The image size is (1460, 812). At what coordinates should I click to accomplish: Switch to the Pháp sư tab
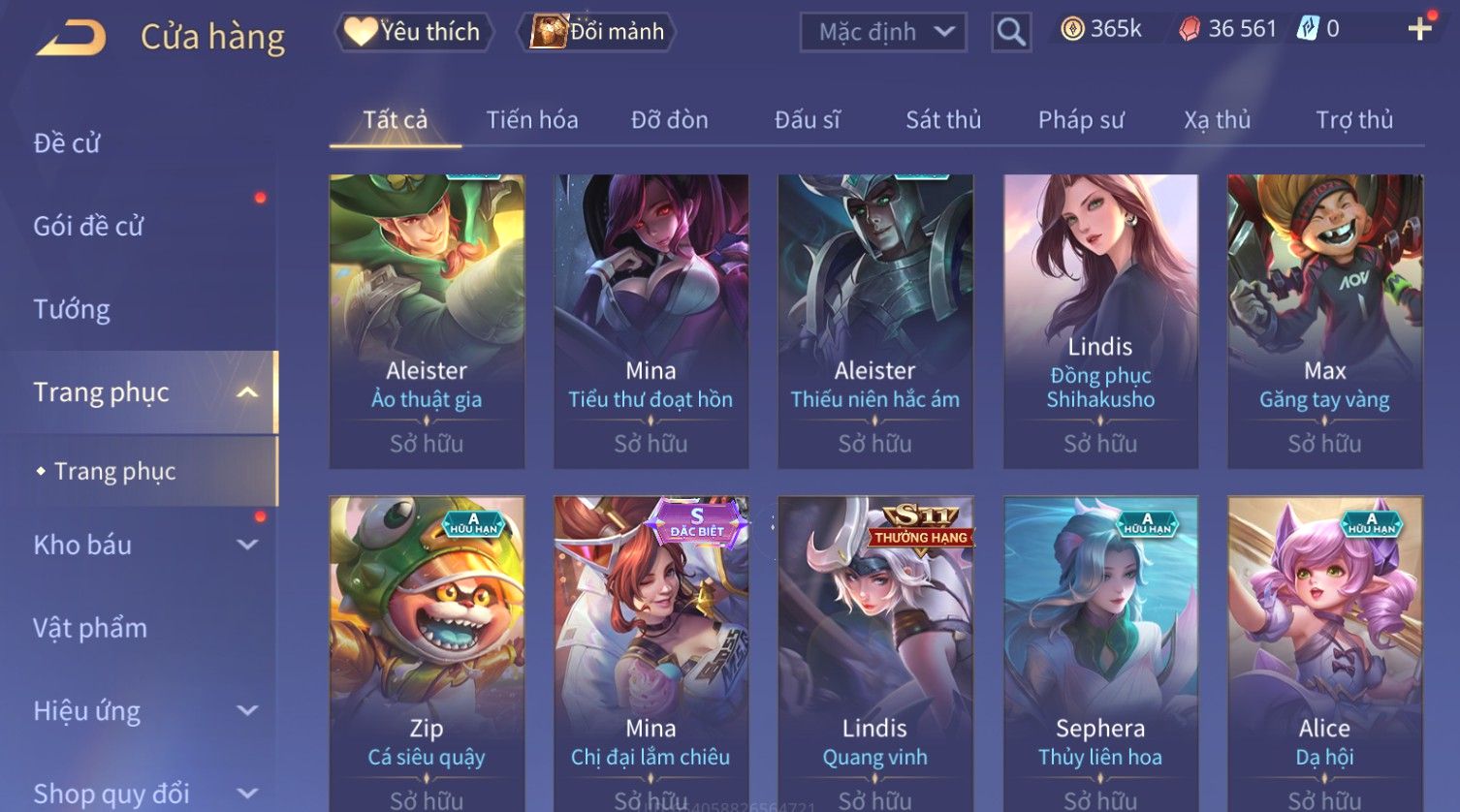click(1081, 119)
